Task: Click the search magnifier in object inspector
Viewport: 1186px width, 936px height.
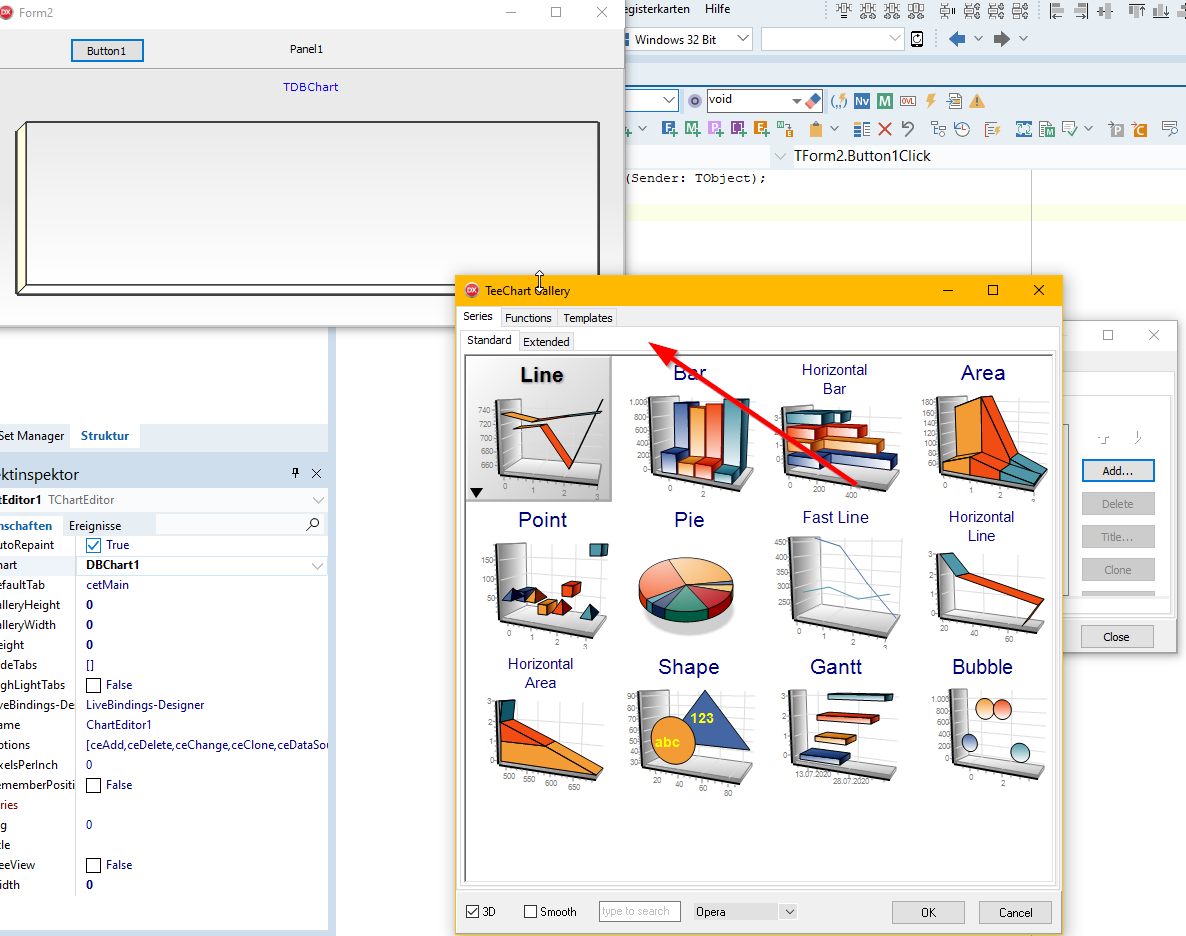Action: click(x=312, y=524)
